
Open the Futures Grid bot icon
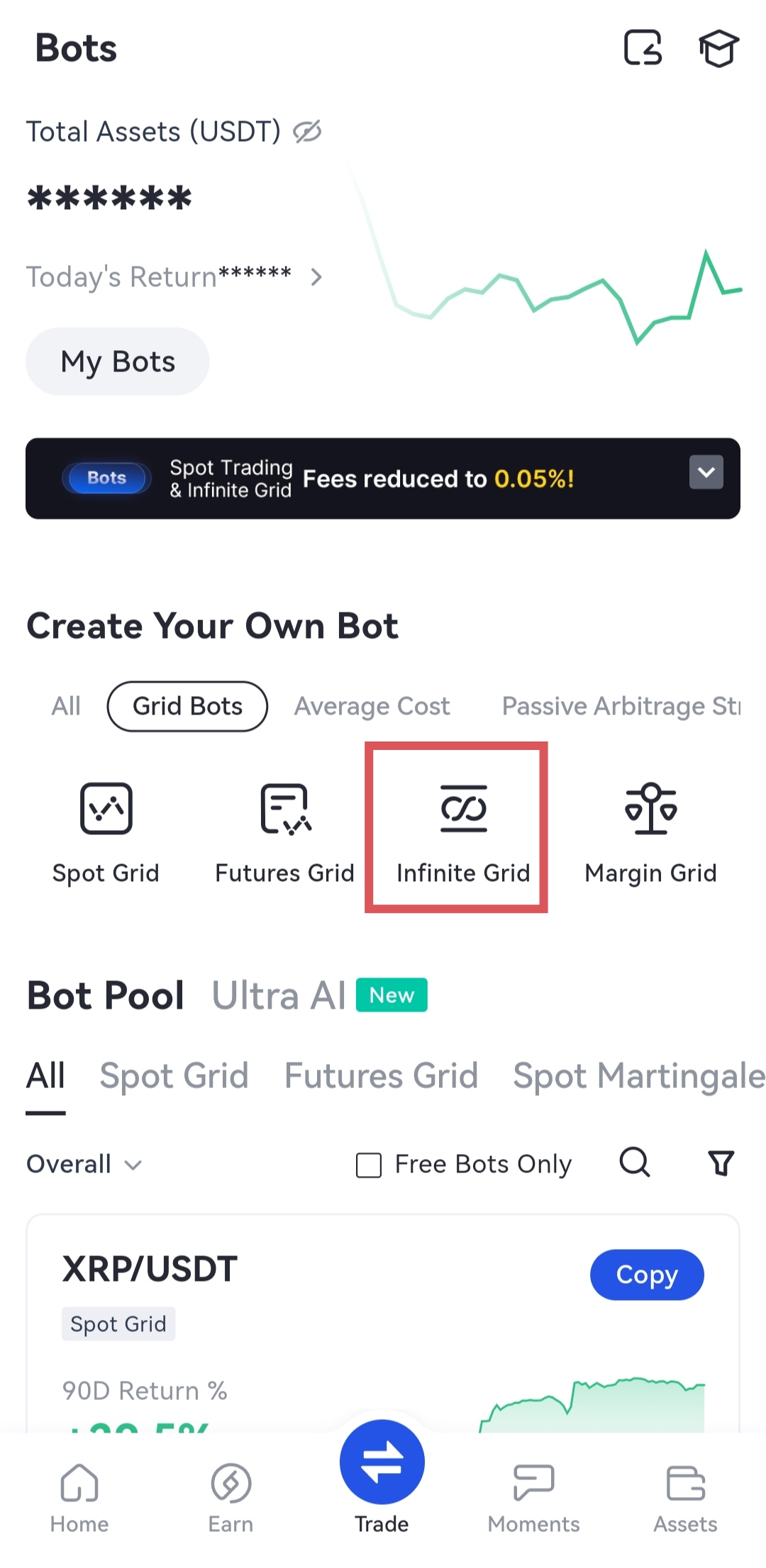pos(285,809)
